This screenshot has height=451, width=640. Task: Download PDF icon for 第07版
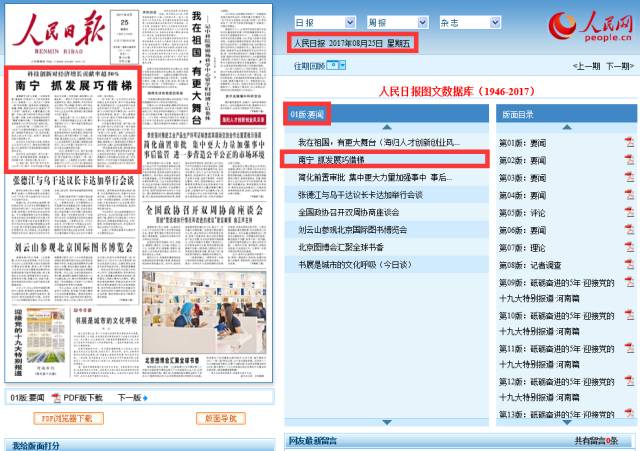(x=629, y=247)
